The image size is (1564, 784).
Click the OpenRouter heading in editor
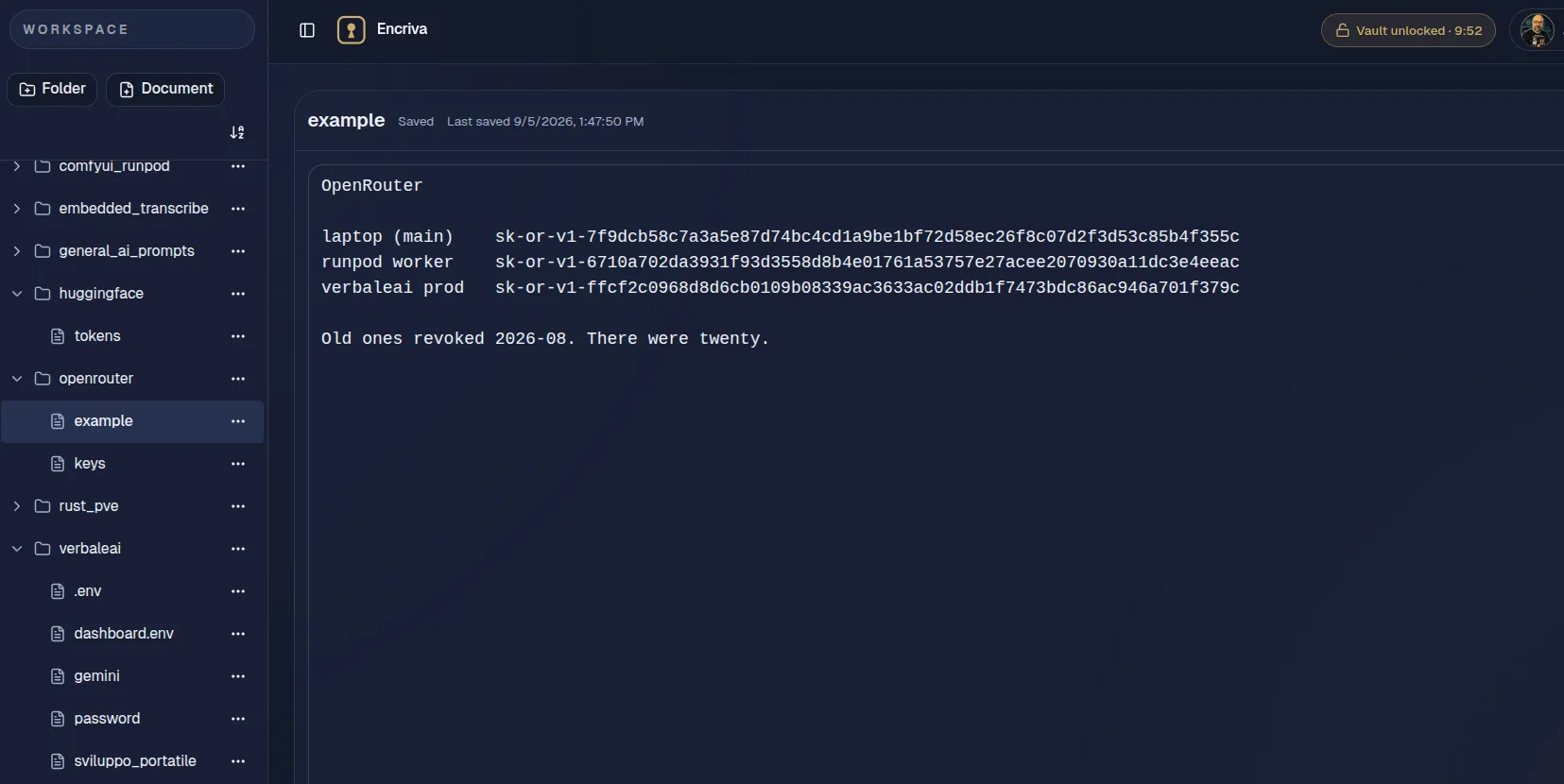[x=371, y=186]
